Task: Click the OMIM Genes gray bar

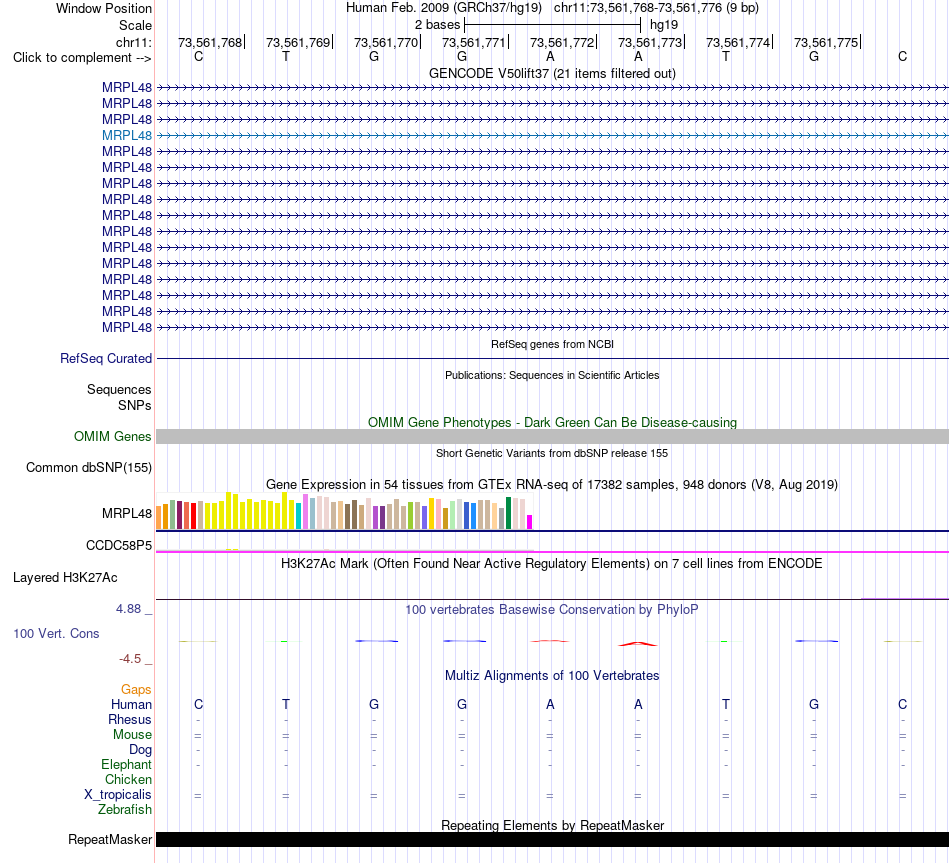Action: 552,436
